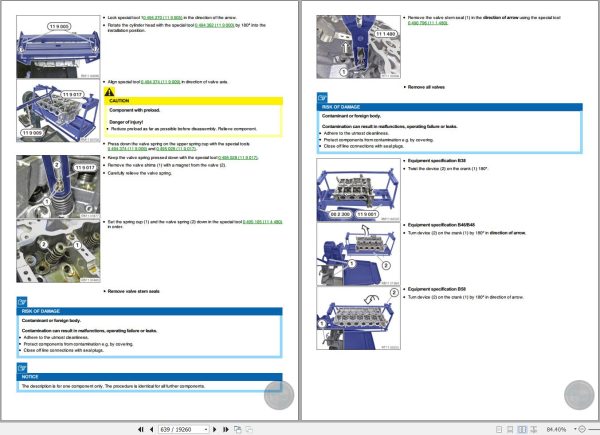Screen dimensions: 600x435
Task: Switch to single page view
Action: tap(499, 430)
